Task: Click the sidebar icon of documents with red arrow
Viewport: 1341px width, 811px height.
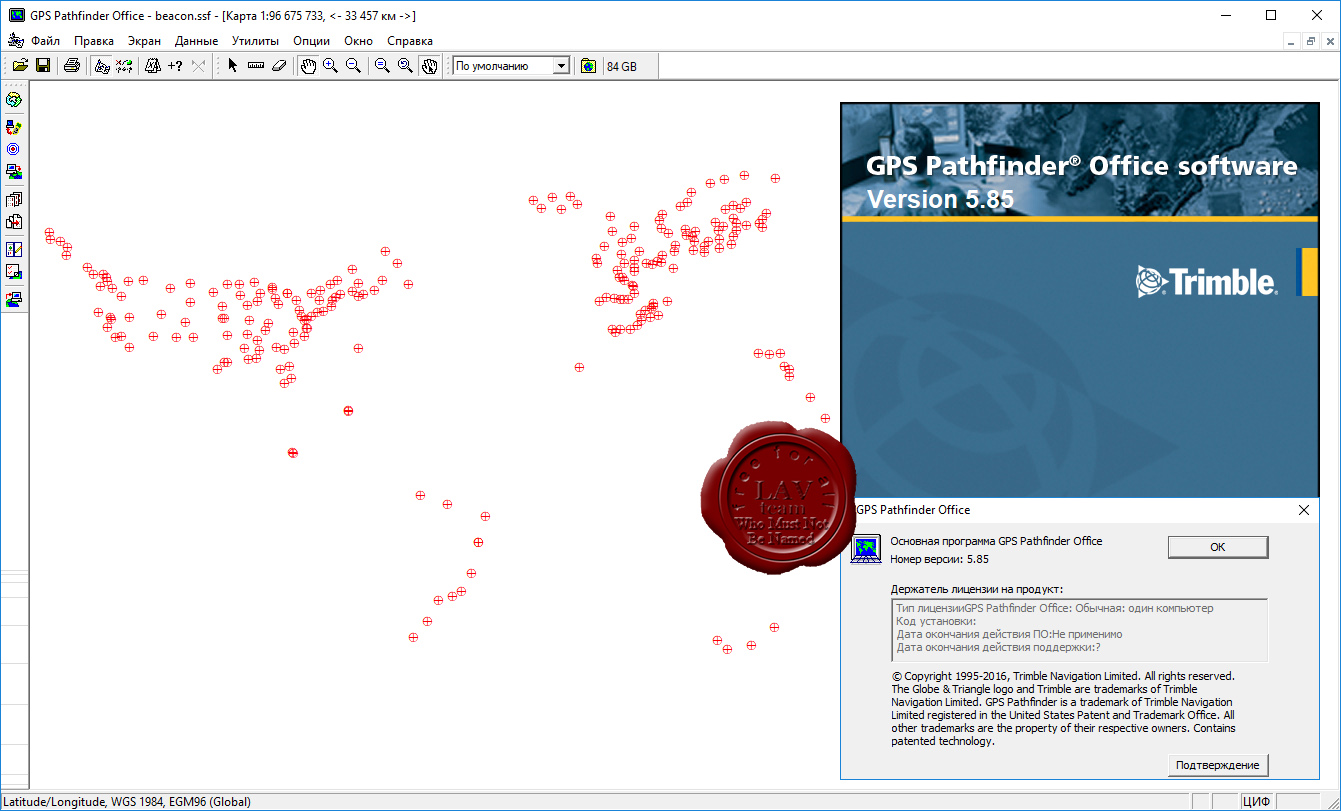Action: (x=14, y=222)
